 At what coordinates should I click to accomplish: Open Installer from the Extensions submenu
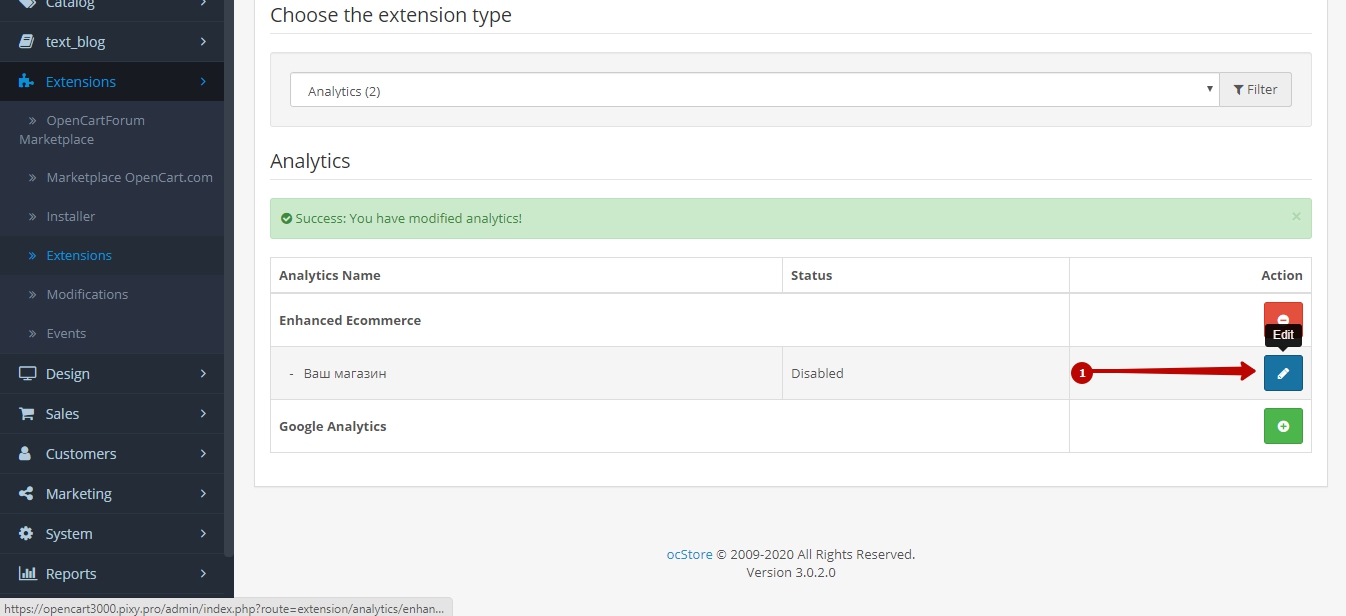click(x=70, y=216)
